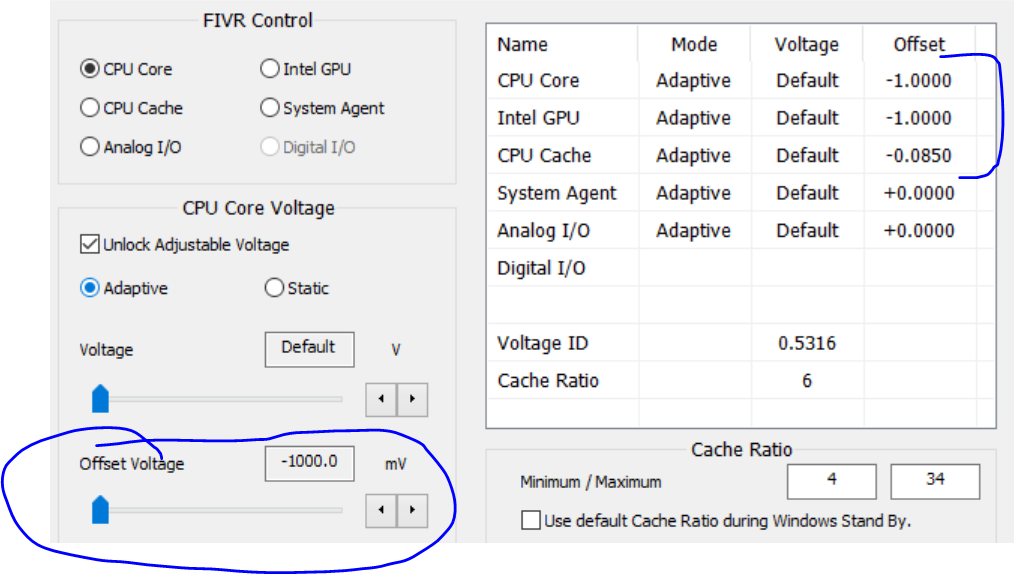
Task: Click the Offset Voltage slider thumb
Action: [100, 511]
